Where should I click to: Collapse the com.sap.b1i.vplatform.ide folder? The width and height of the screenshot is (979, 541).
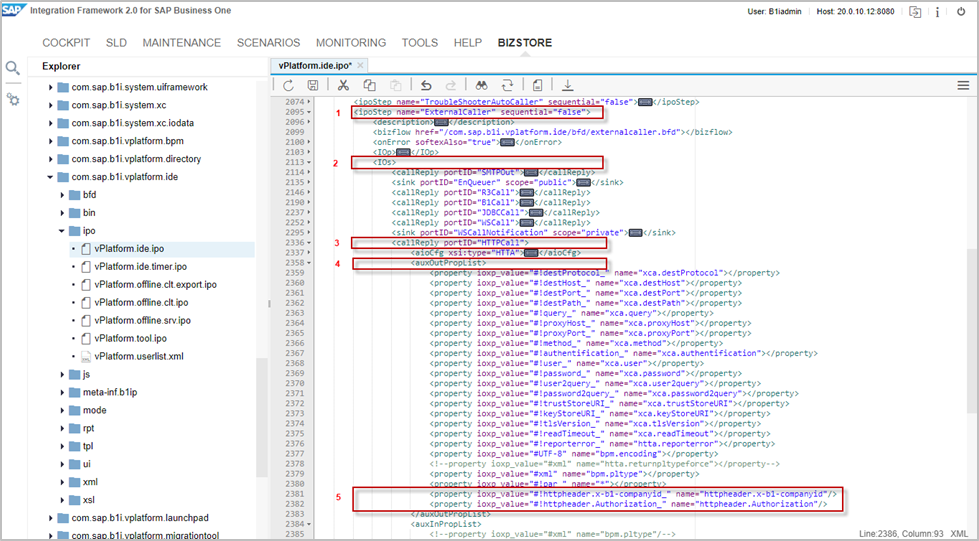tap(51, 177)
